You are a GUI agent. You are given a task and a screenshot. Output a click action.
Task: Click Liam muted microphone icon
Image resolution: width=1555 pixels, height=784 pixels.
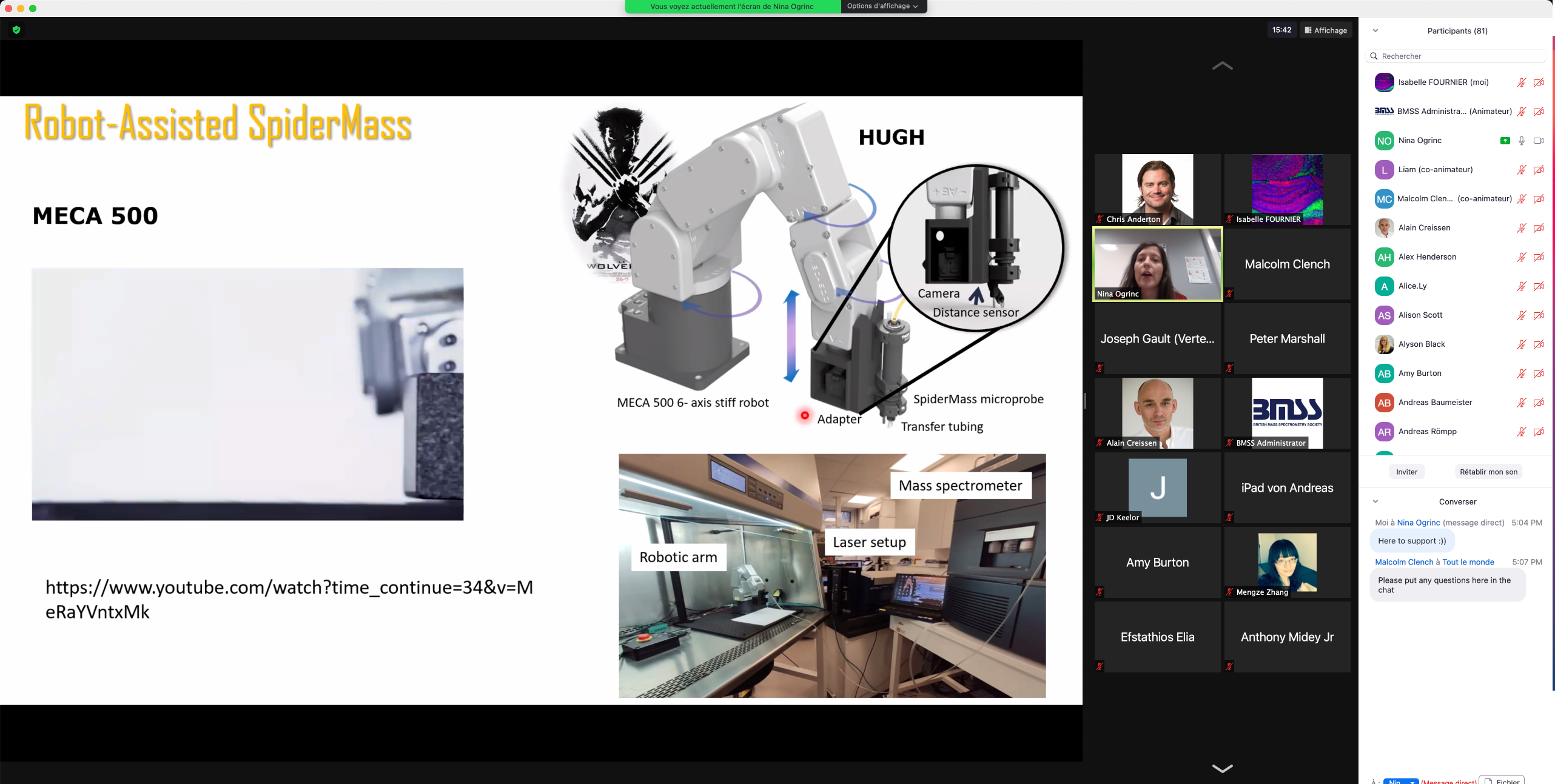(x=1521, y=170)
